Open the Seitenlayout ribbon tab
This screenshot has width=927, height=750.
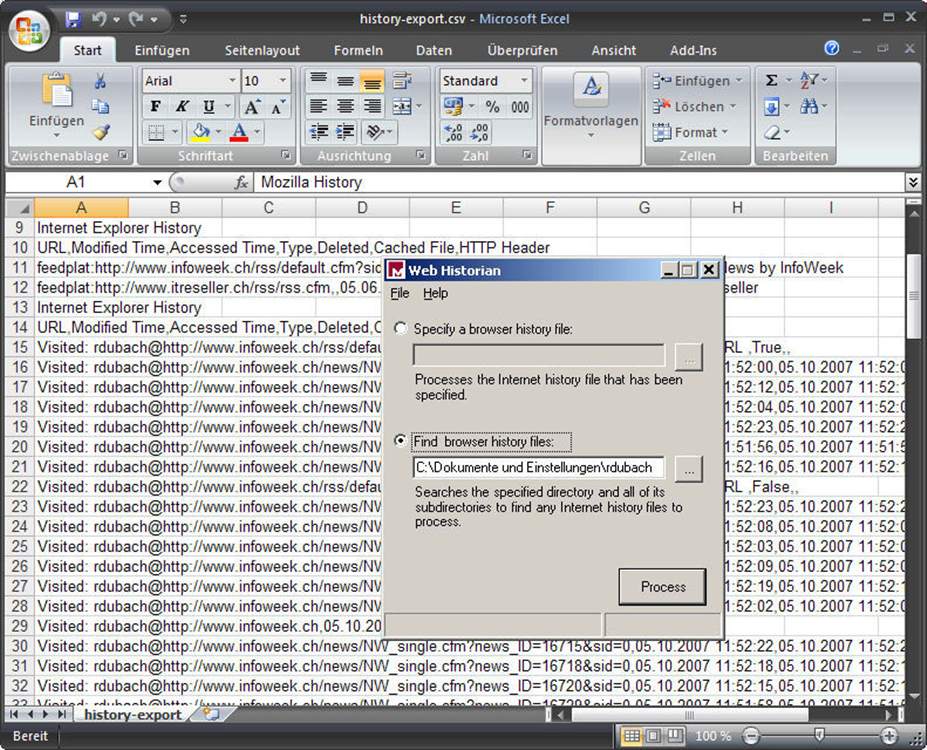[262, 51]
